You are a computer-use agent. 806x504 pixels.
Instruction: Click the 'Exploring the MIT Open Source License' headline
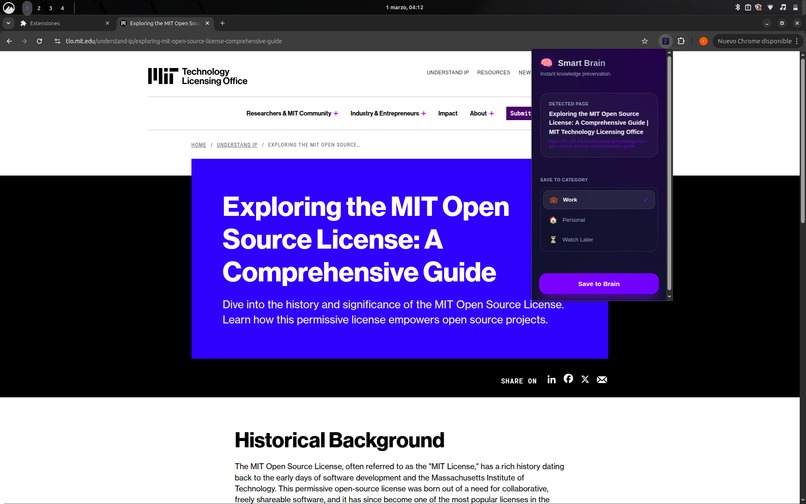(x=365, y=239)
